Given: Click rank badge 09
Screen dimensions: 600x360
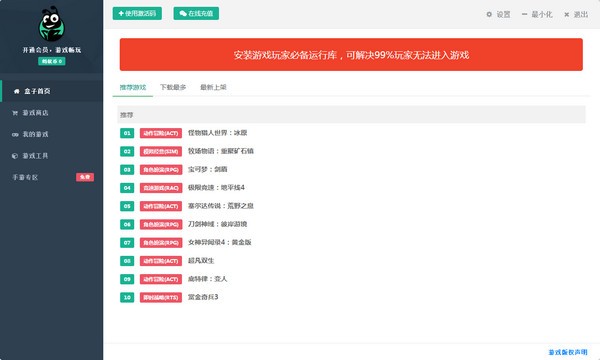Looking at the screenshot, I should [127, 279].
